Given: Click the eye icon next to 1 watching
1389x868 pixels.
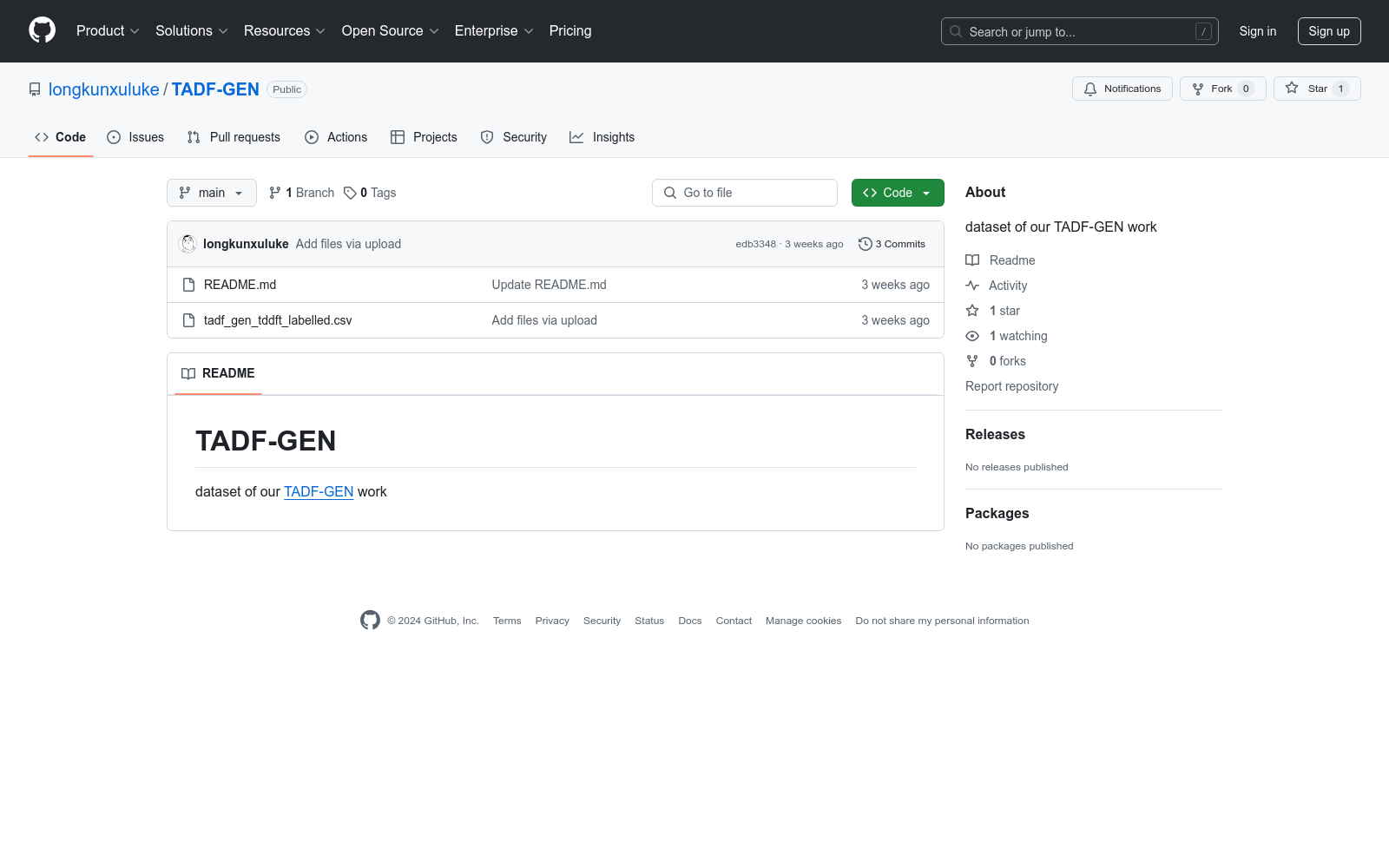Looking at the screenshot, I should point(972,336).
